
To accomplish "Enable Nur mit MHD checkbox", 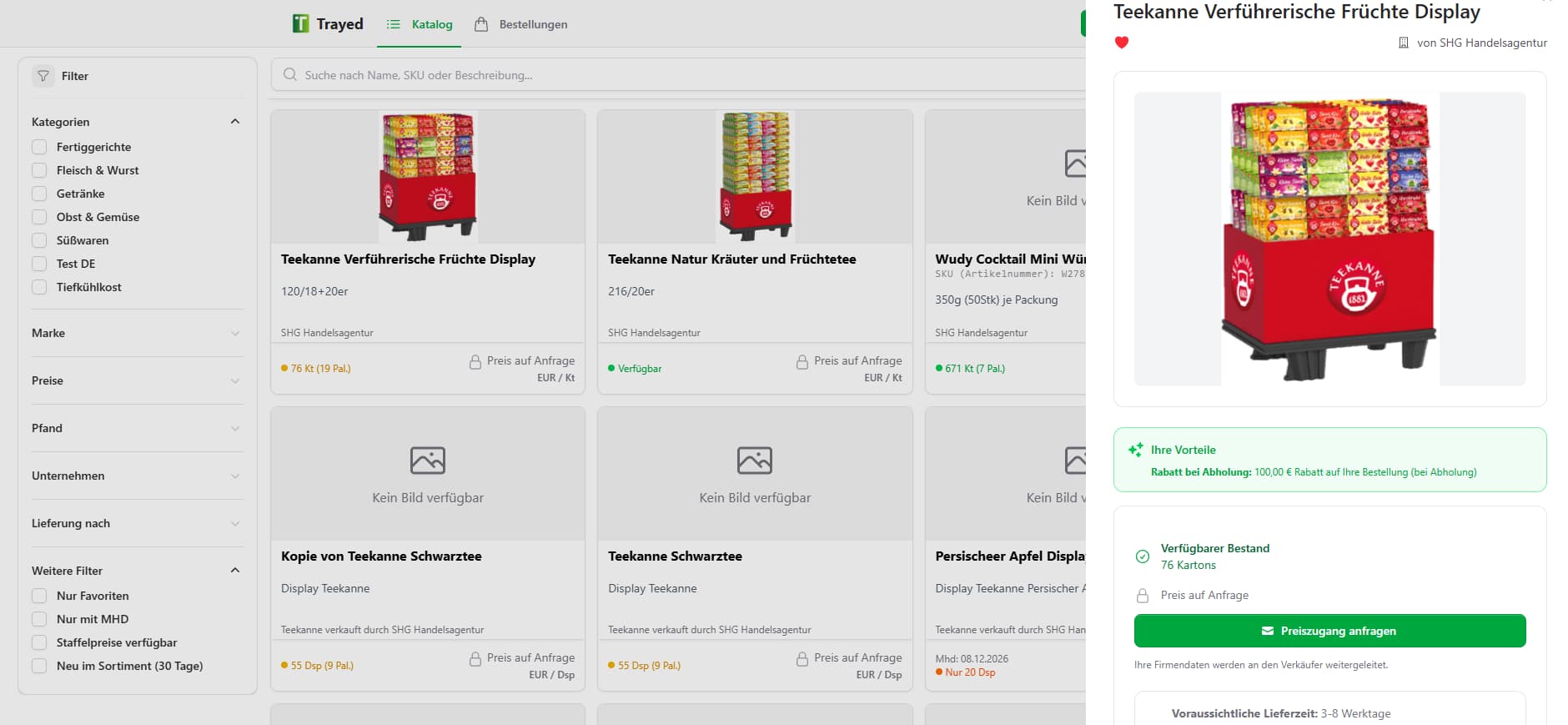I will (x=39, y=619).
